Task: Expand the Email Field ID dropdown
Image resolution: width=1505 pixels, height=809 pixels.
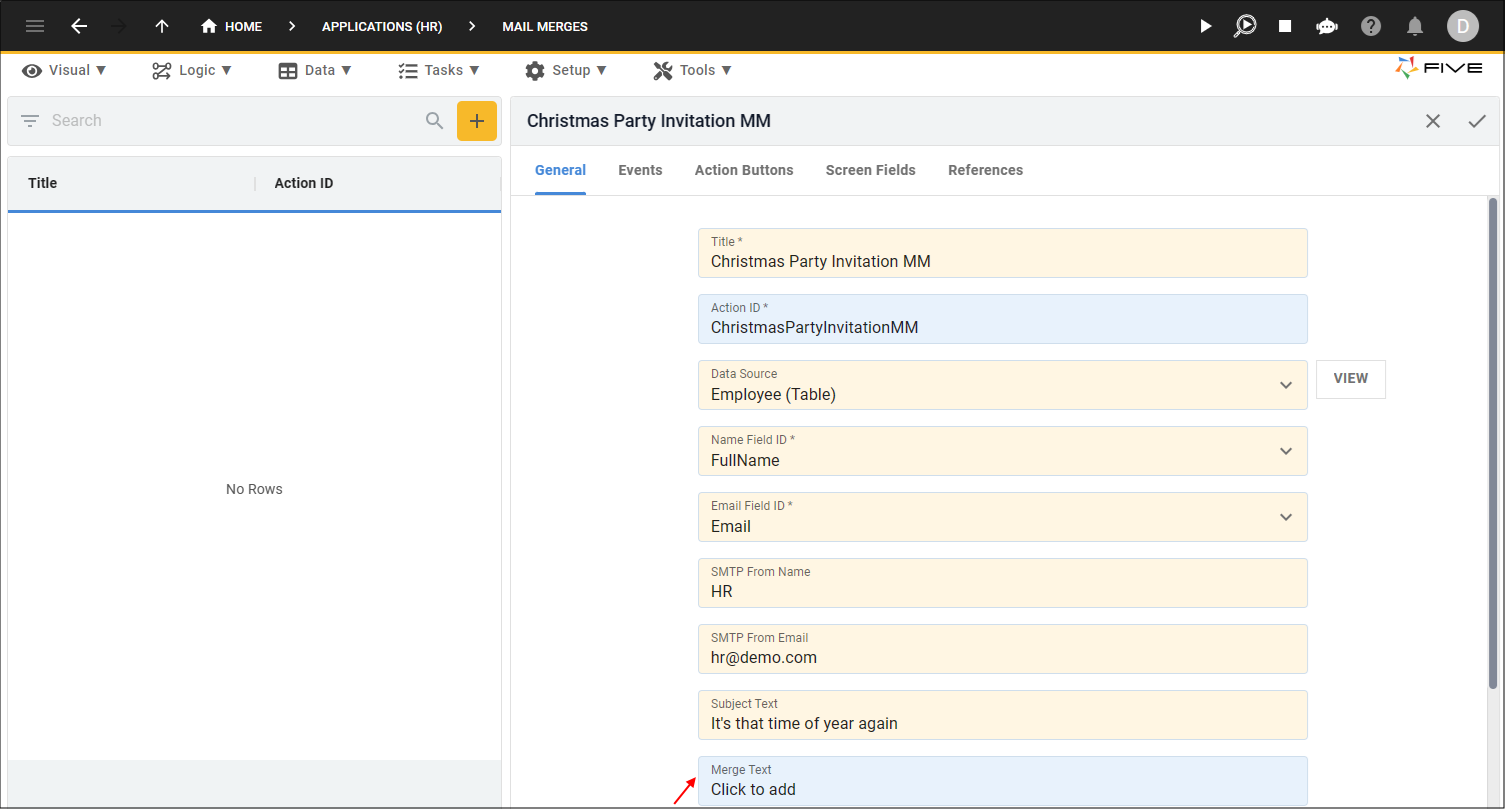Action: tap(1286, 517)
